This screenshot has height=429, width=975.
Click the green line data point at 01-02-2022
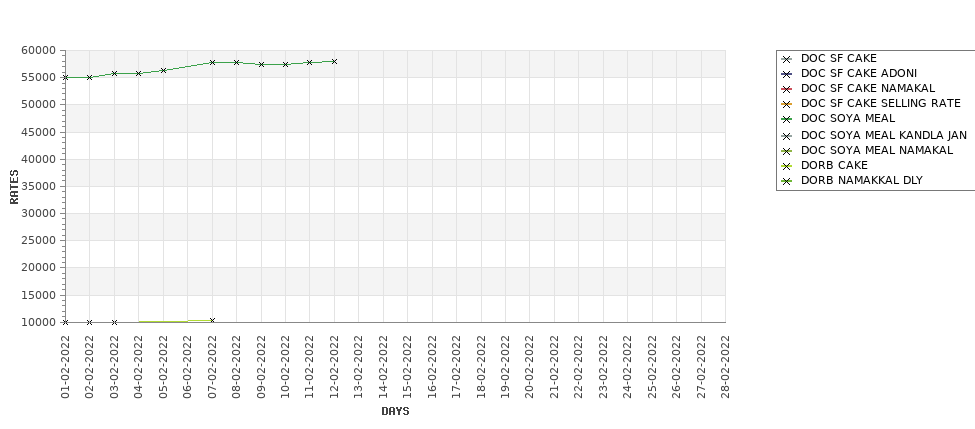click(x=65, y=78)
